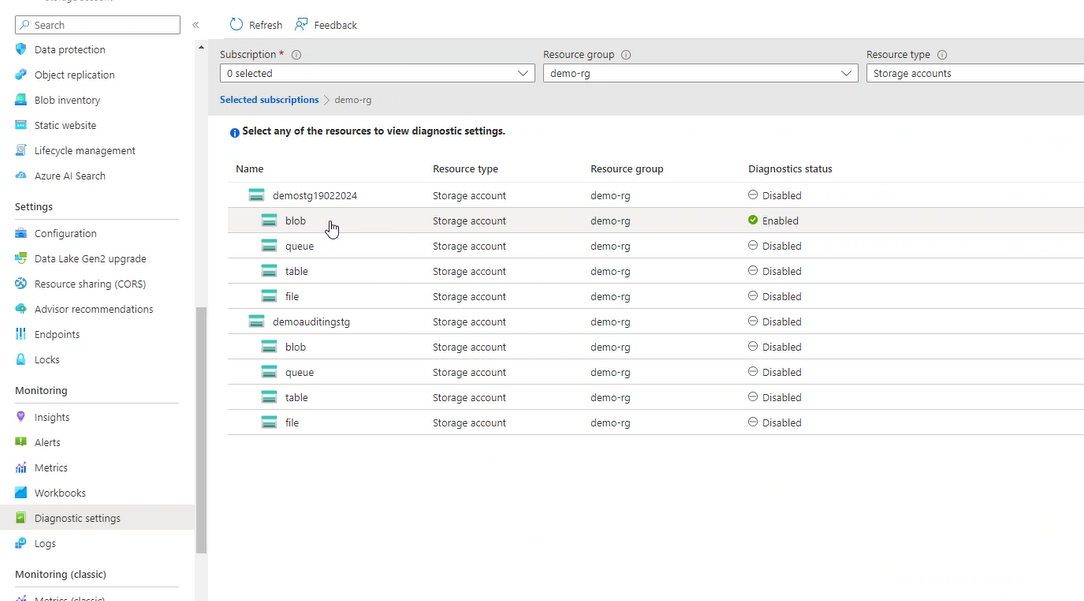Click the Workbooks icon
Screen dimensions: 1084x601
click(21, 493)
